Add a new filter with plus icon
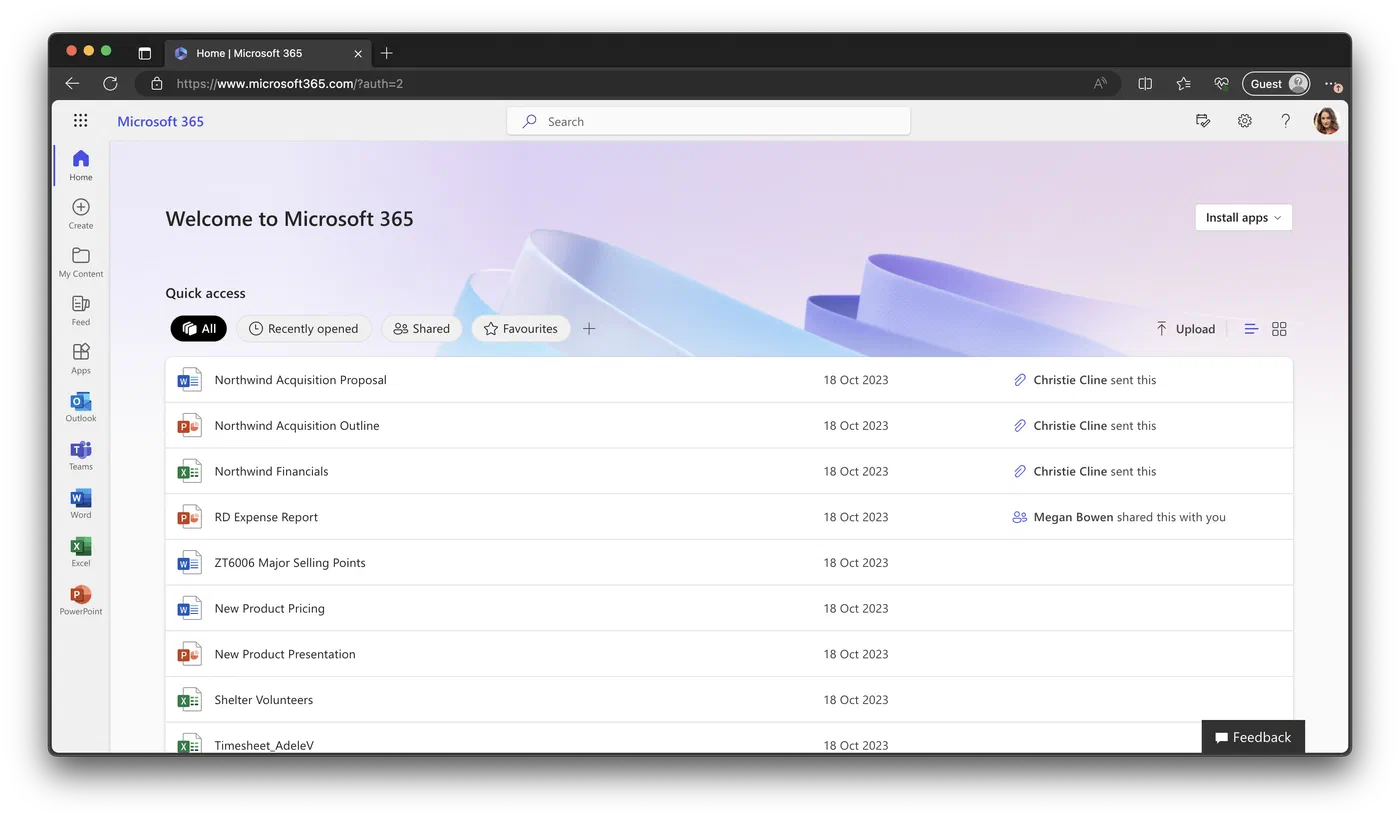The width and height of the screenshot is (1400, 820). [x=589, y=328]
